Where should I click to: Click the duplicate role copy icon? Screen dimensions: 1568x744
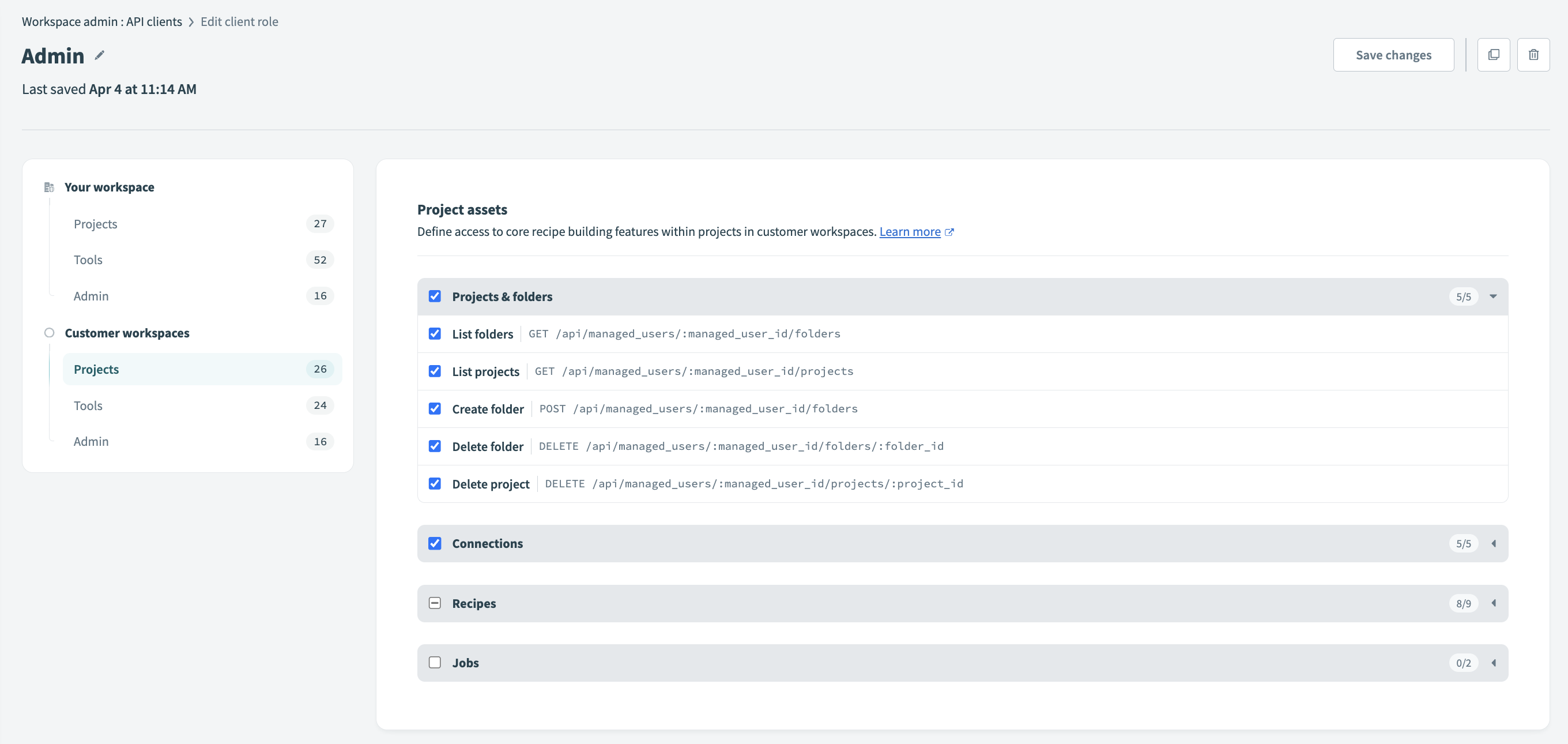click(x=1493, y=55)
